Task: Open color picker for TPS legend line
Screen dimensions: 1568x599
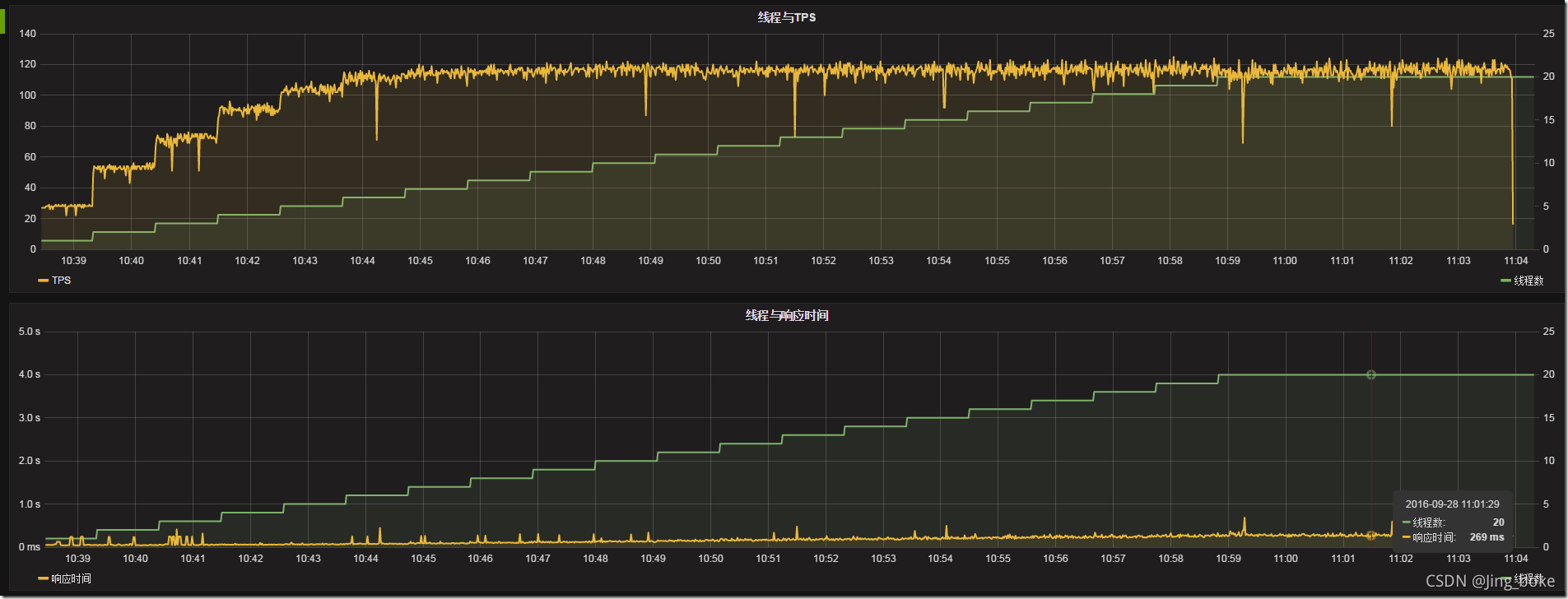Action: [x=43, y=281]
